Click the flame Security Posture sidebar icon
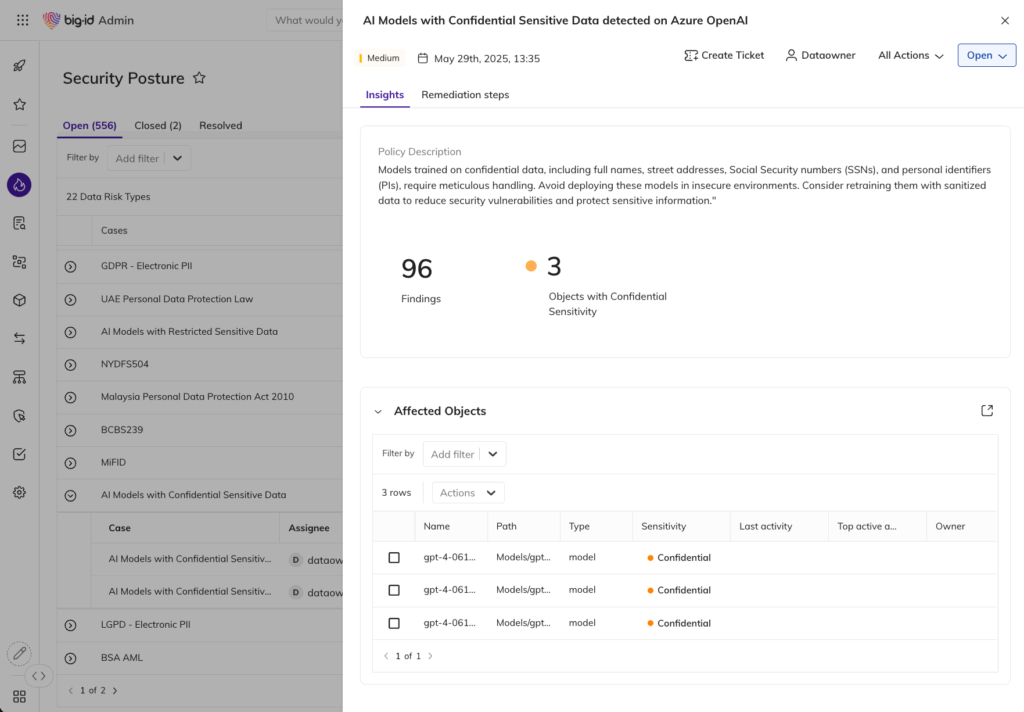 19,184
